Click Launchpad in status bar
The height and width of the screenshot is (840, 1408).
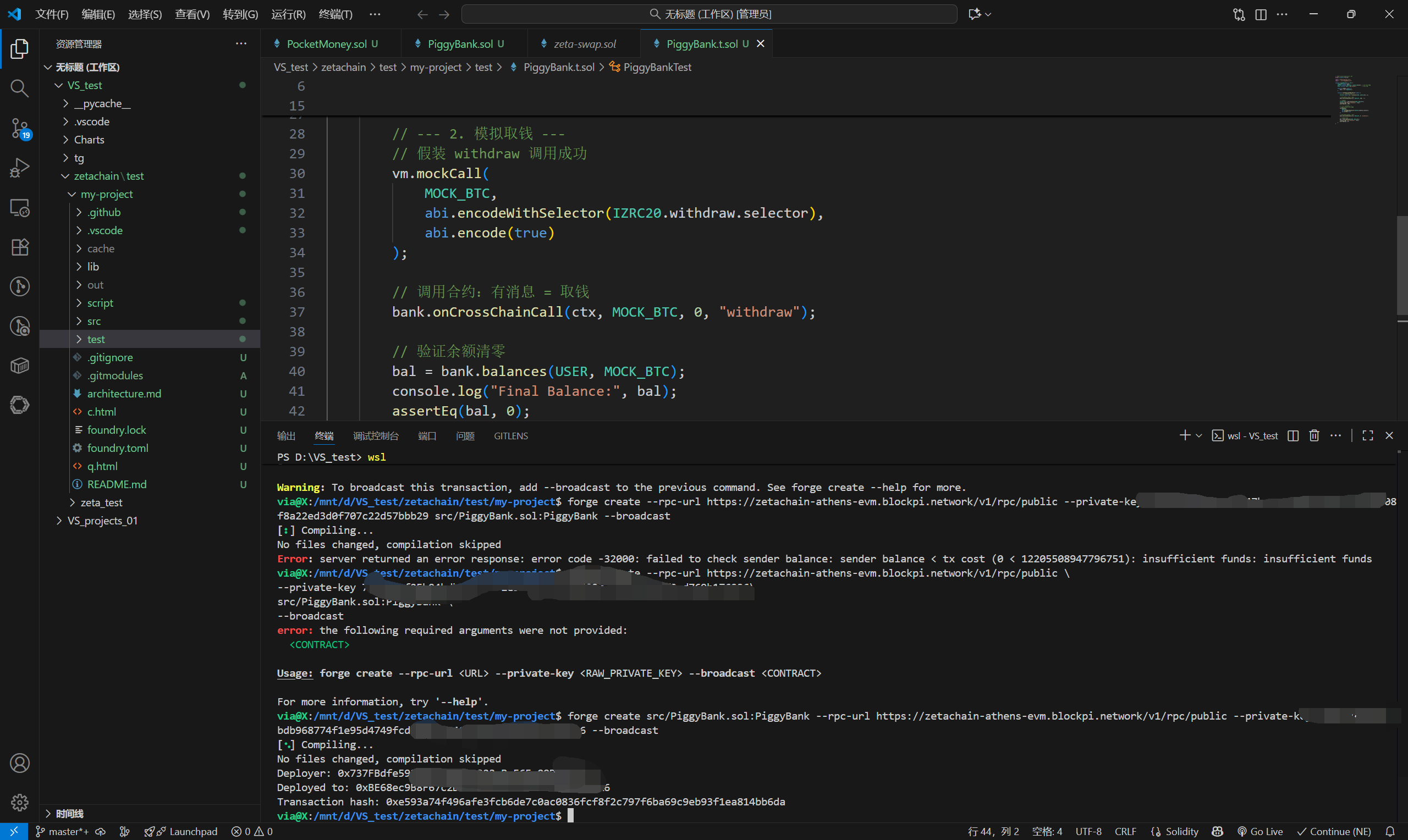coord(180,831)
